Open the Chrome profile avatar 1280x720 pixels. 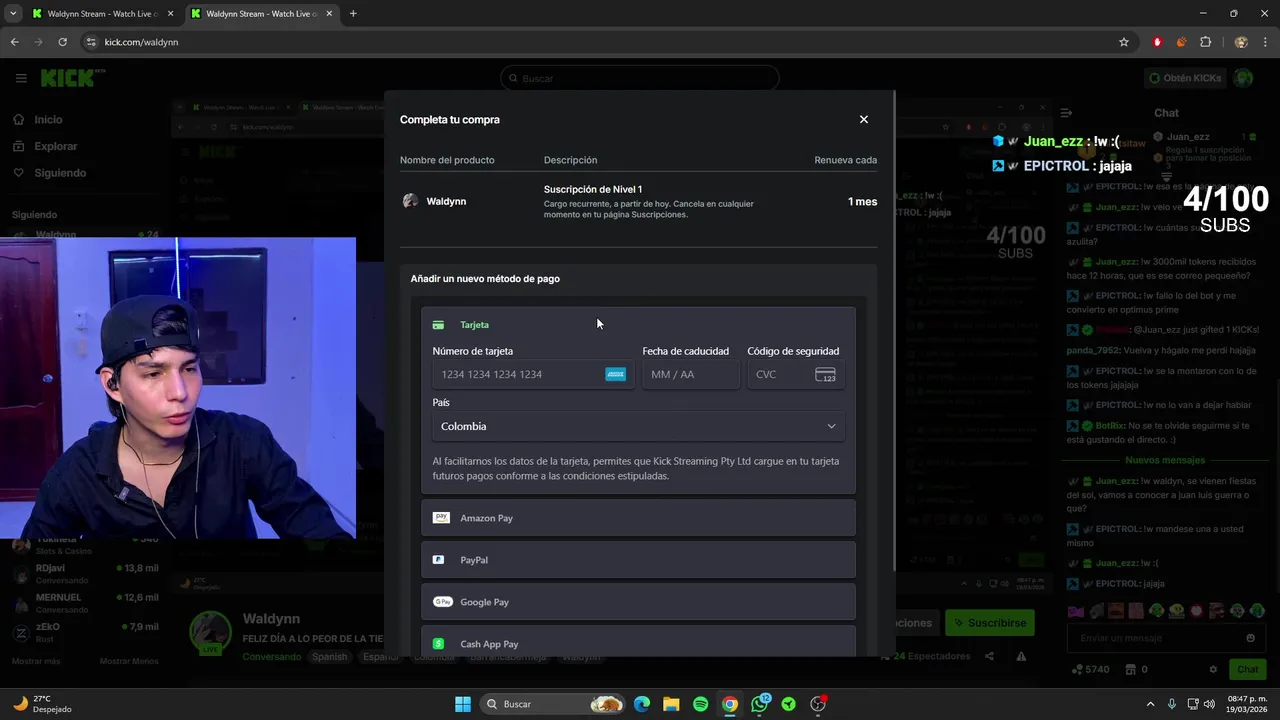point(1241,42)
